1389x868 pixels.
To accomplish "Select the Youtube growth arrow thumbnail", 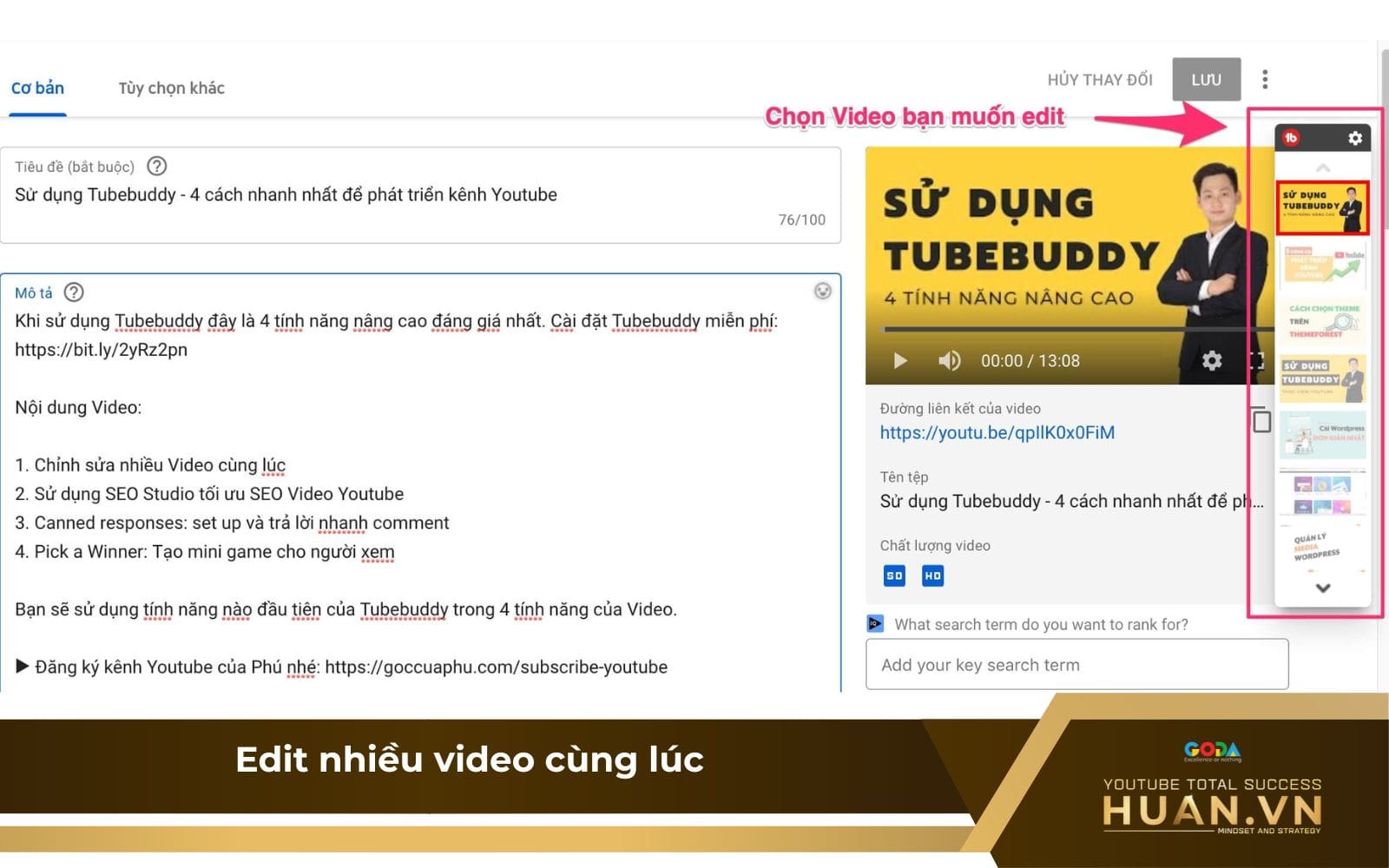I will tap(1323, 266).
